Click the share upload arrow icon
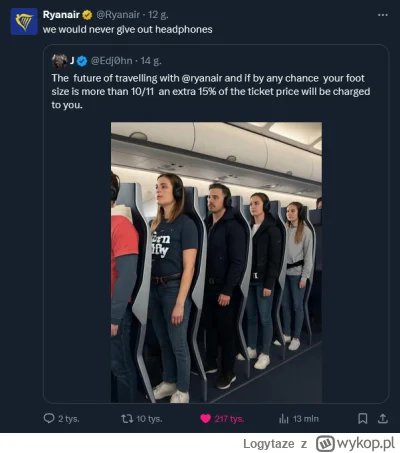Image resolution: width=400 pixels, height=453 pixels. [383, 418]
